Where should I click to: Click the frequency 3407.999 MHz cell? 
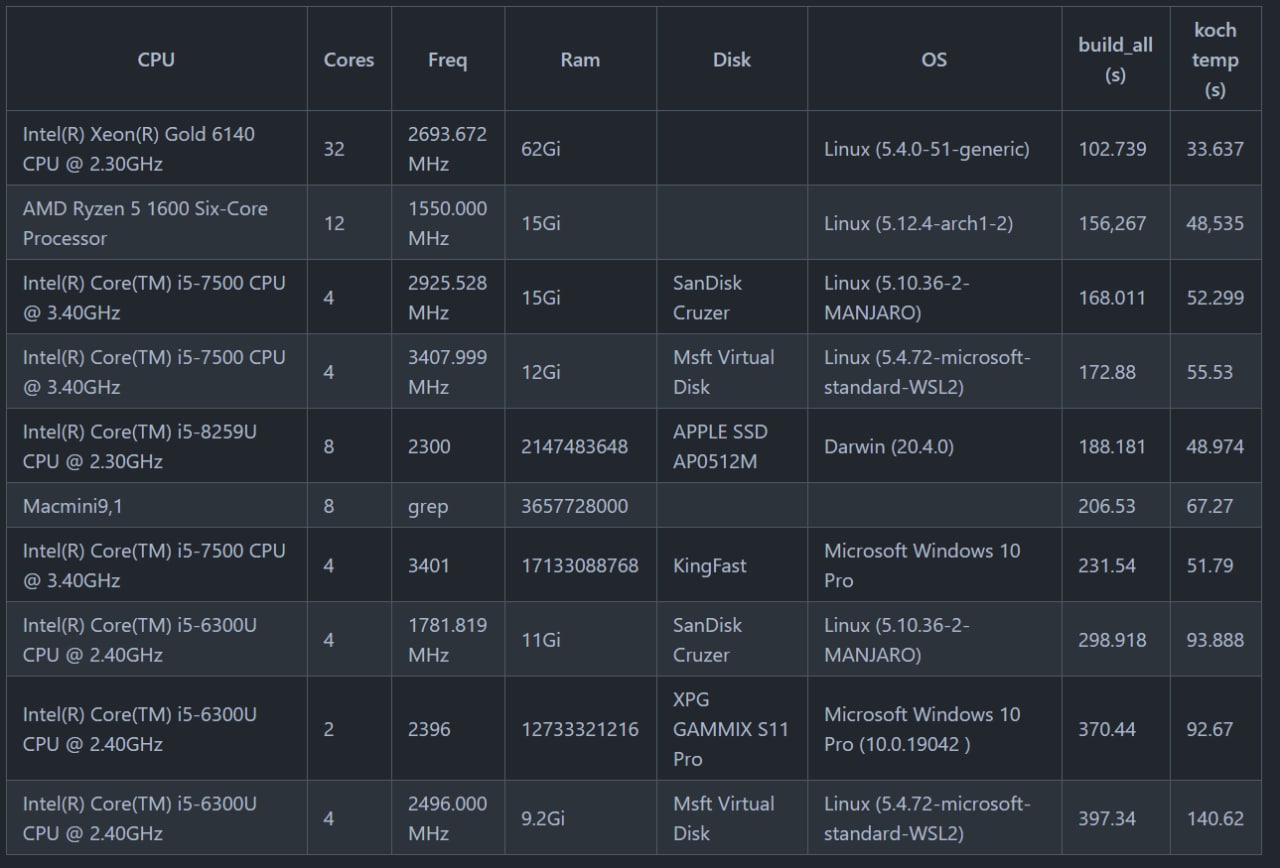[447, 371]
